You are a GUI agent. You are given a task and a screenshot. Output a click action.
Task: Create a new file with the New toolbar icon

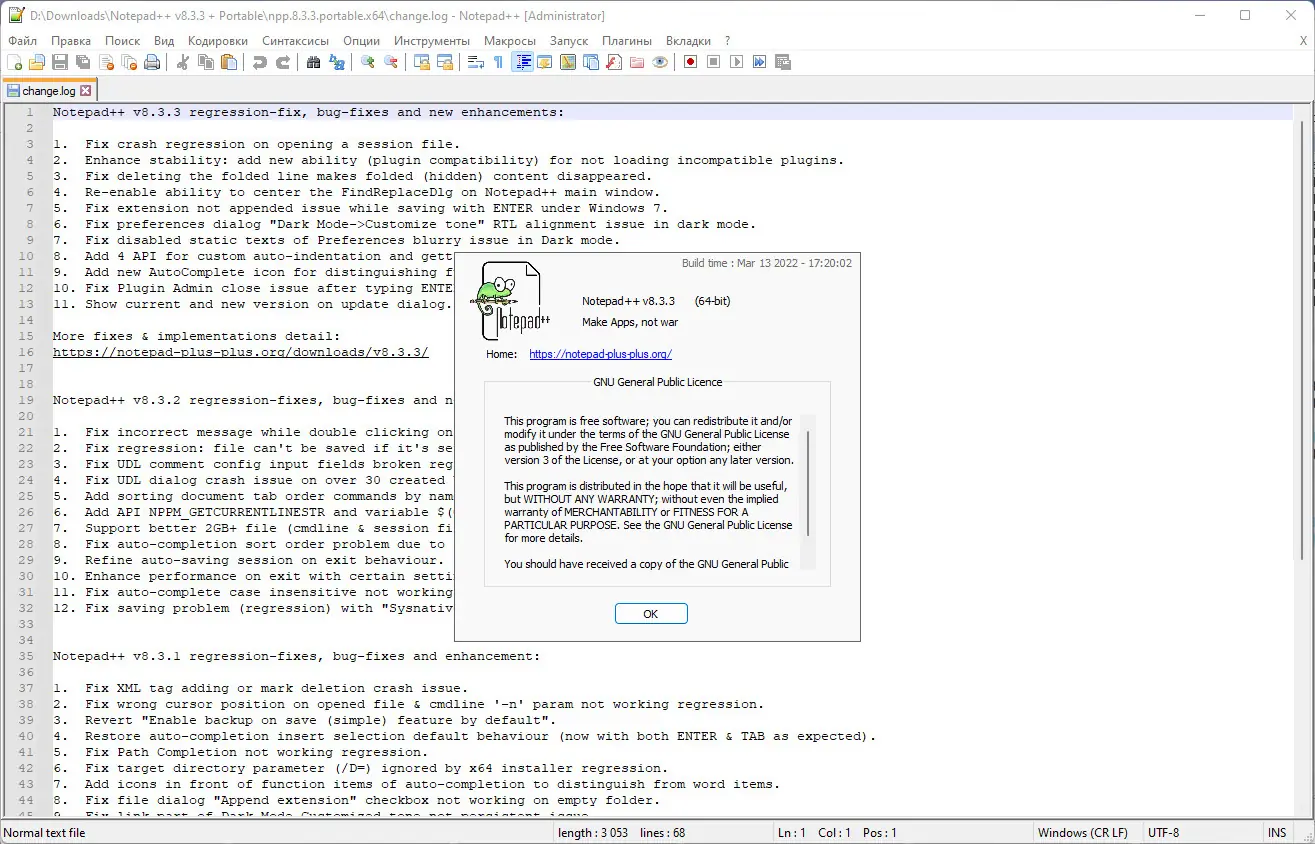14,62
